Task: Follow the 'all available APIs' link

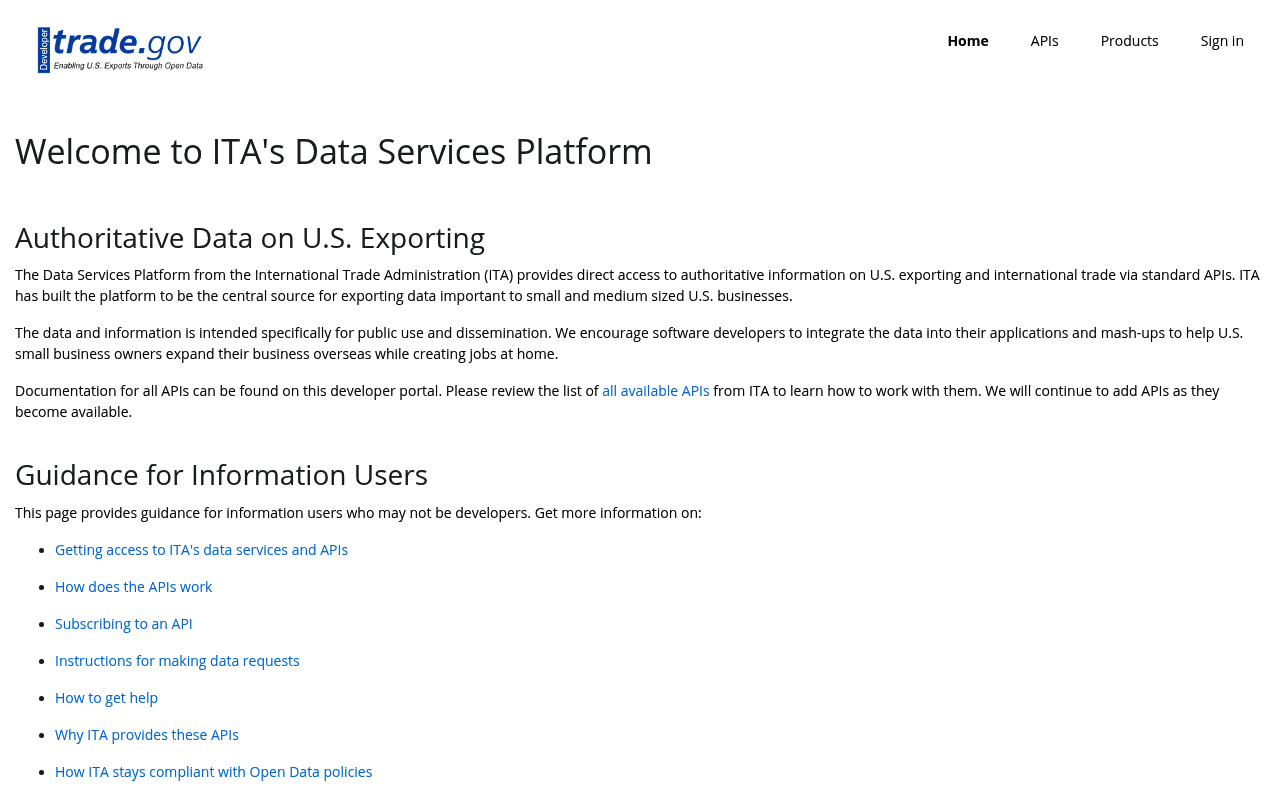Action: click(656, 391)
